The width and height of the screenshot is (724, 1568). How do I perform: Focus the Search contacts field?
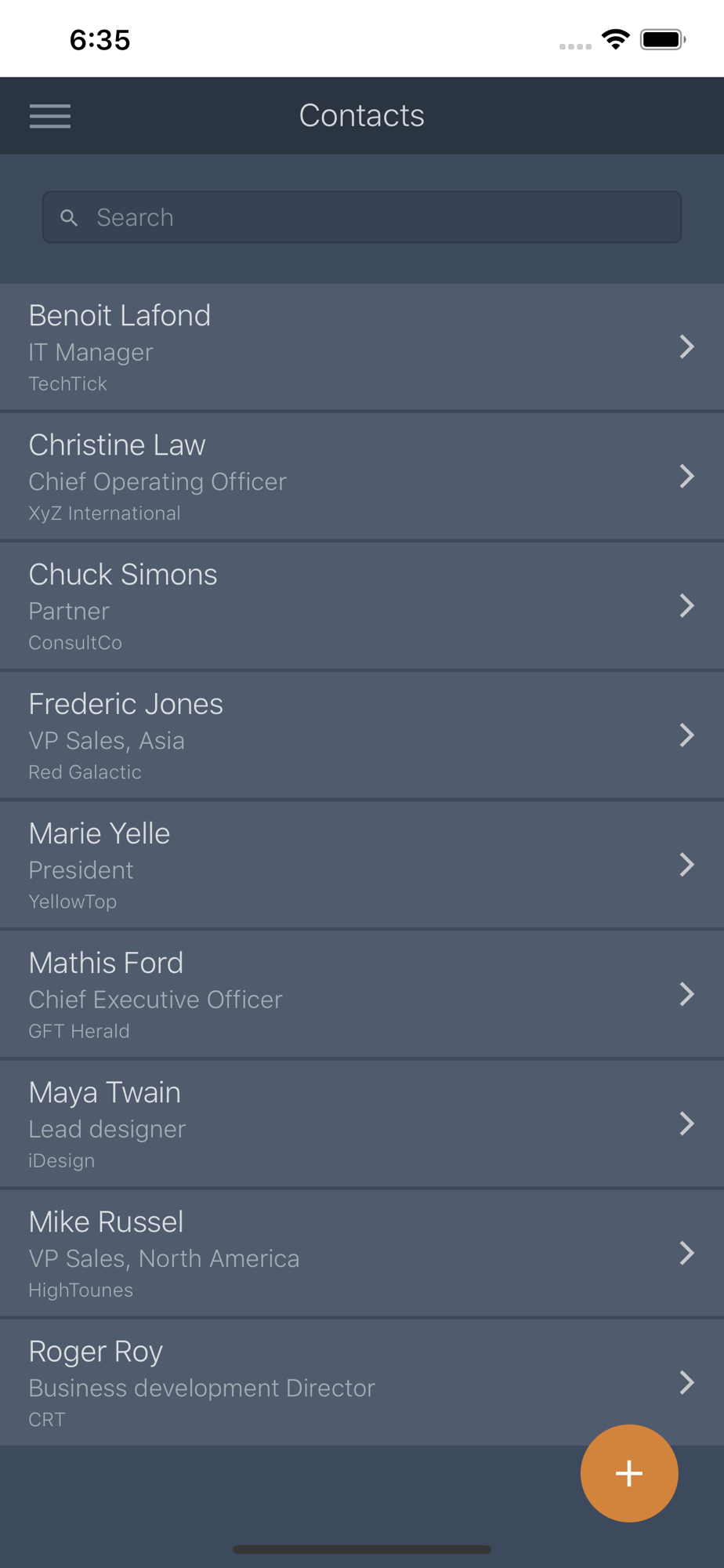tap(362, 217)
